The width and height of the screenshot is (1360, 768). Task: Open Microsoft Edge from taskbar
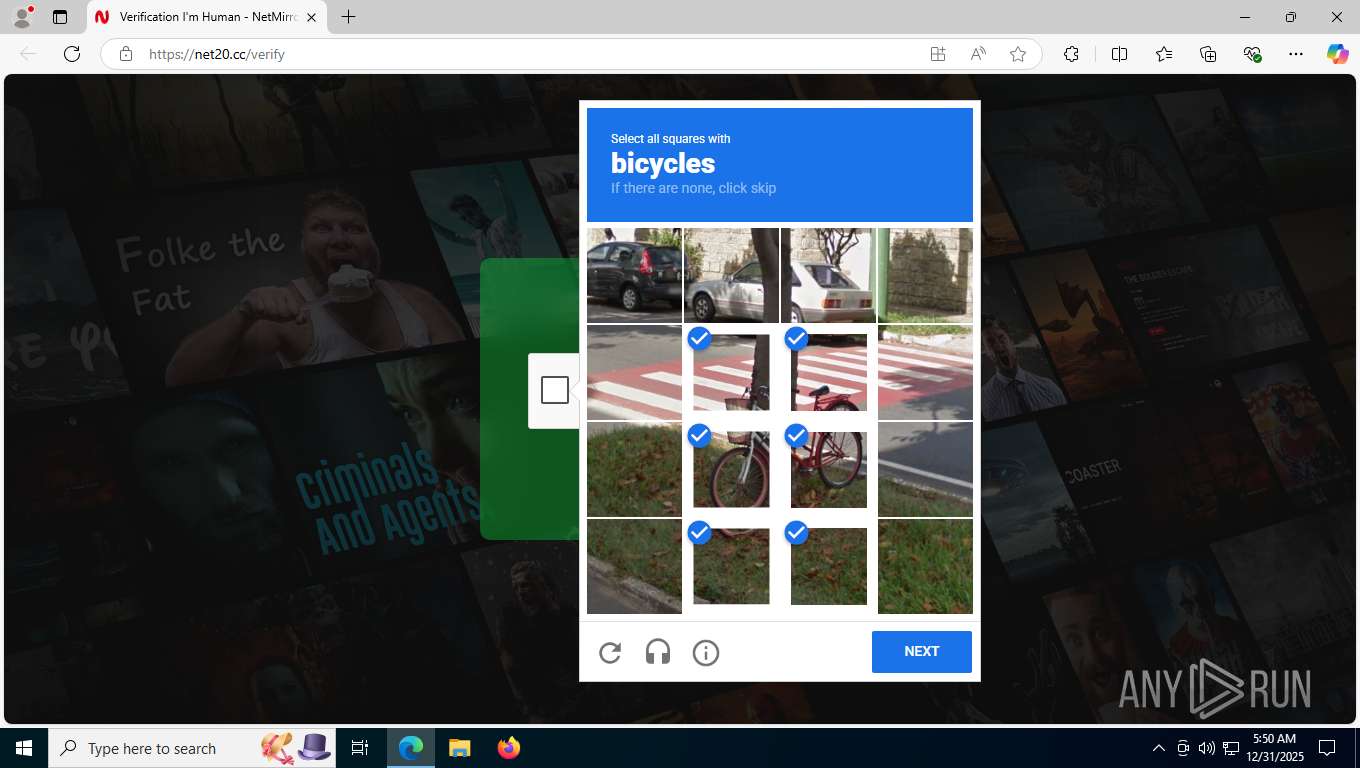411,748
